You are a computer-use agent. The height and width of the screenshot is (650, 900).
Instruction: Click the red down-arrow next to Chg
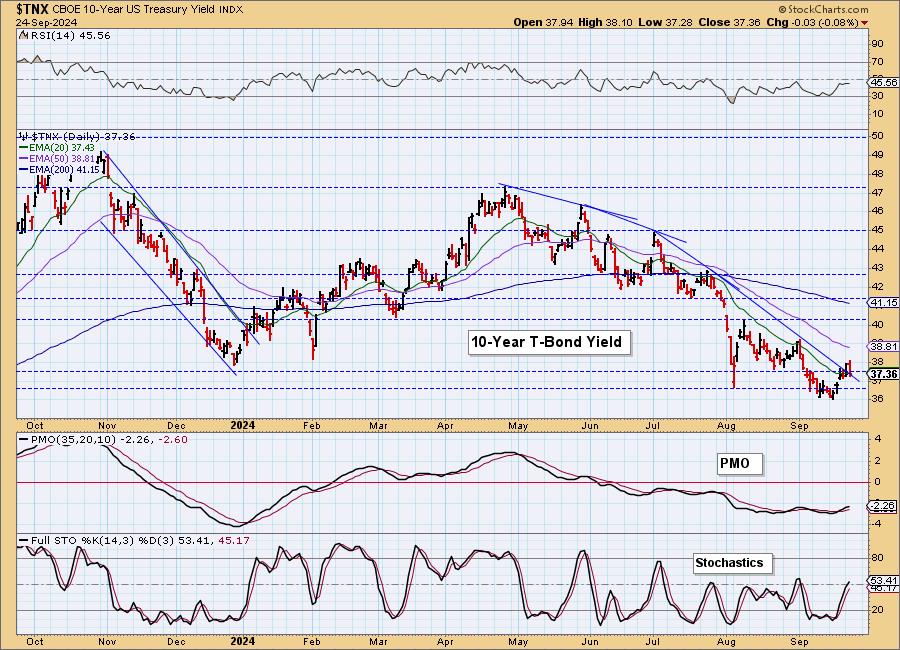tap(864, 23)
